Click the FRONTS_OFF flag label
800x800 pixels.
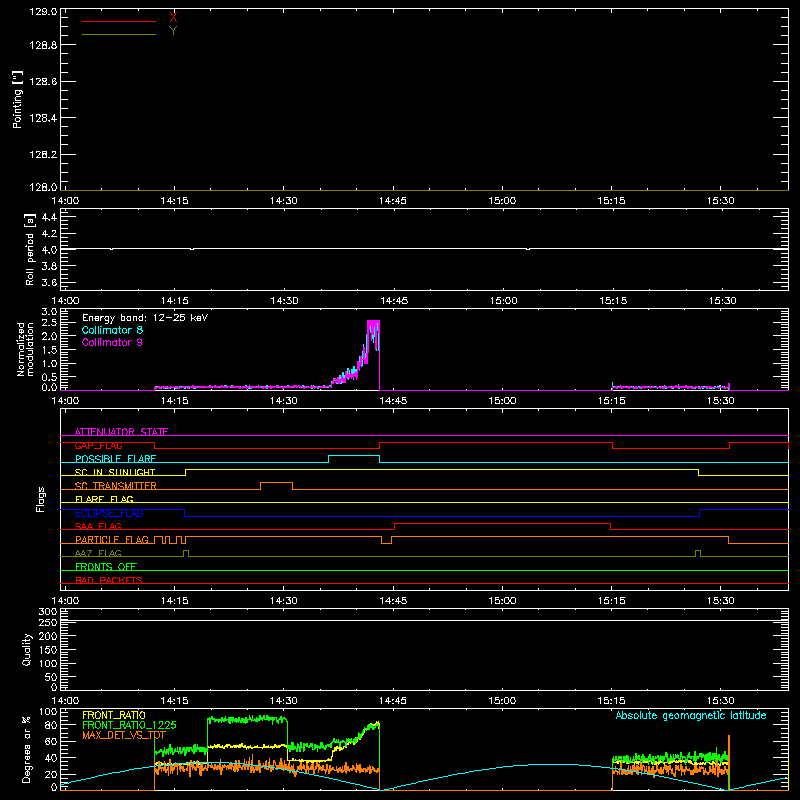(x=106, y=566)
